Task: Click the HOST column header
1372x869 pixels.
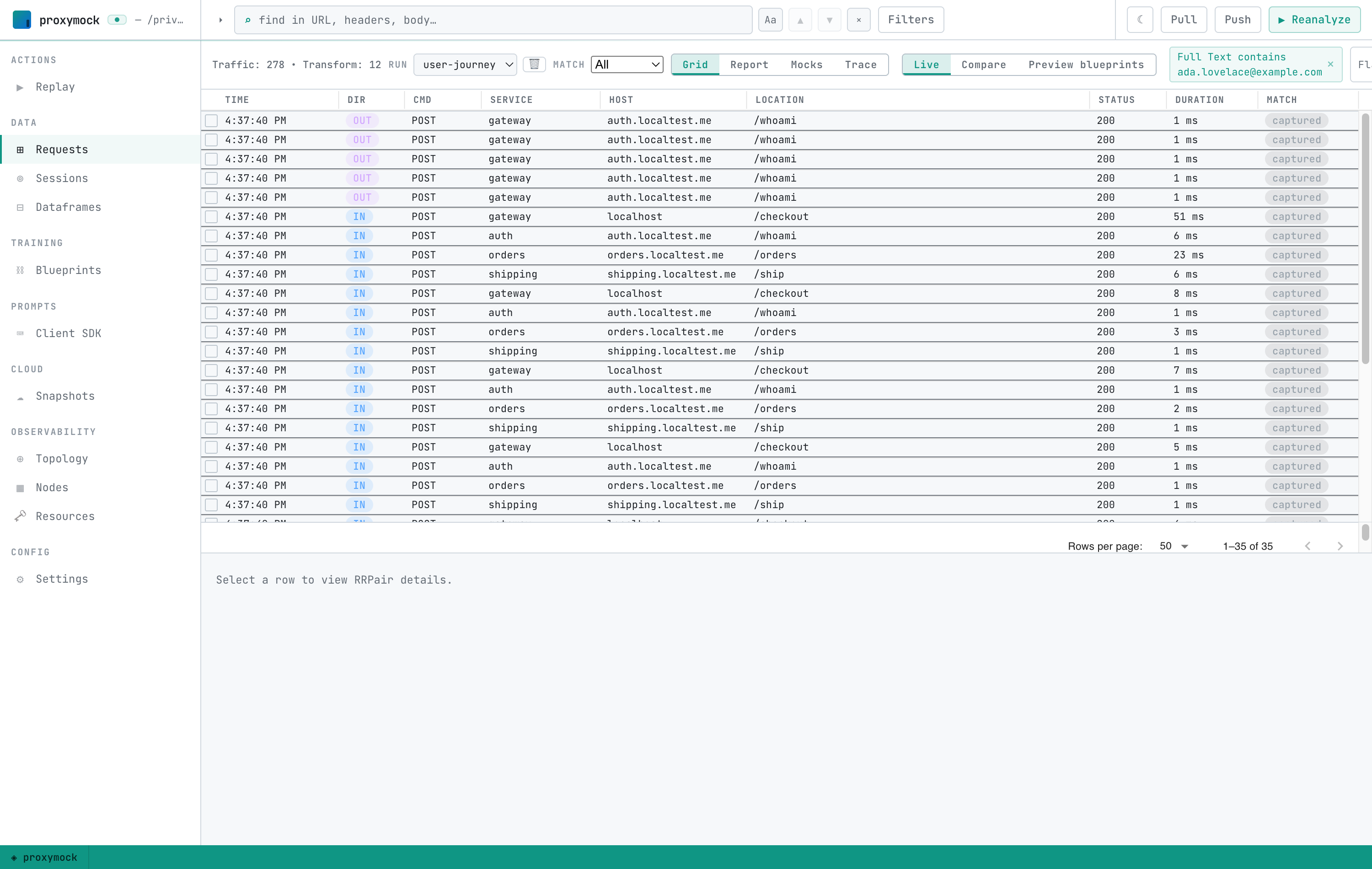Action: pyautogui.click(x=621, y=100)
